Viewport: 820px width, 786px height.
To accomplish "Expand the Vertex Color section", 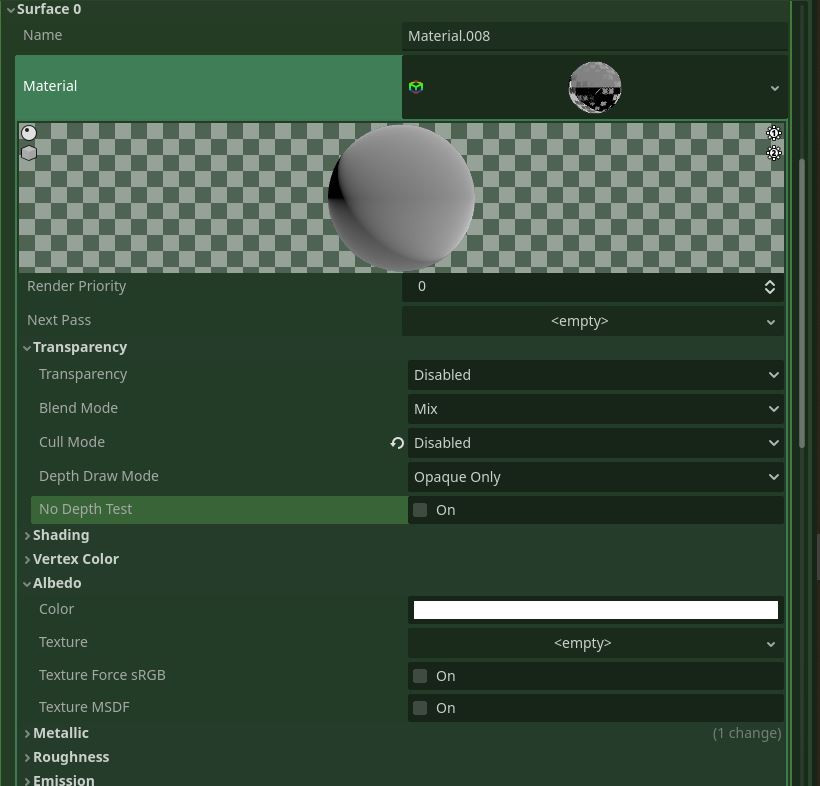I will (x=71, y=559).
